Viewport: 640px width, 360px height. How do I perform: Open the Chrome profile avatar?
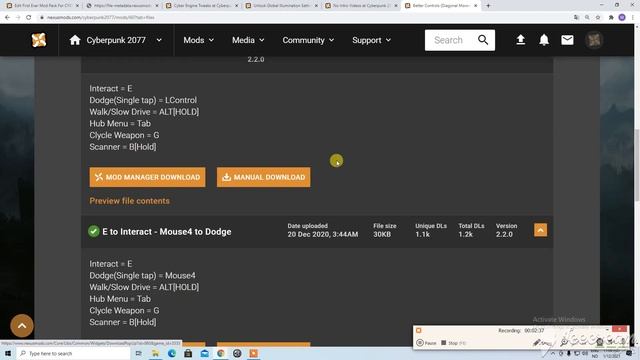point(622,18)
